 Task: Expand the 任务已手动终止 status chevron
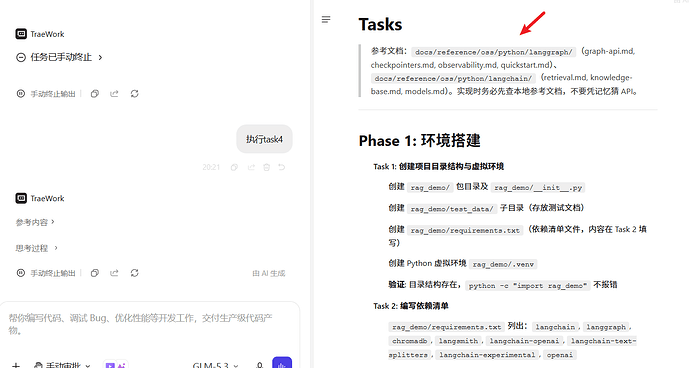[100, 57]
